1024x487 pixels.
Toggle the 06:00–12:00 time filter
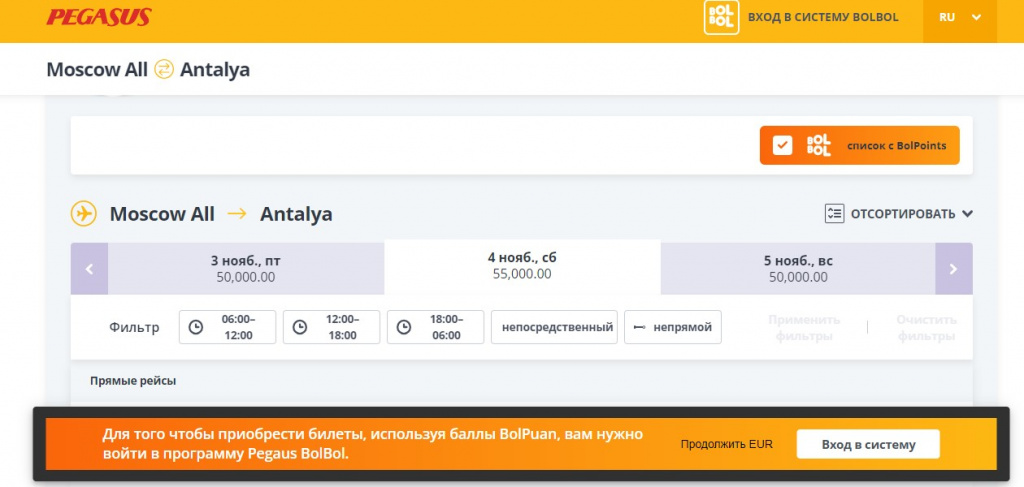(x=227, y=327)
